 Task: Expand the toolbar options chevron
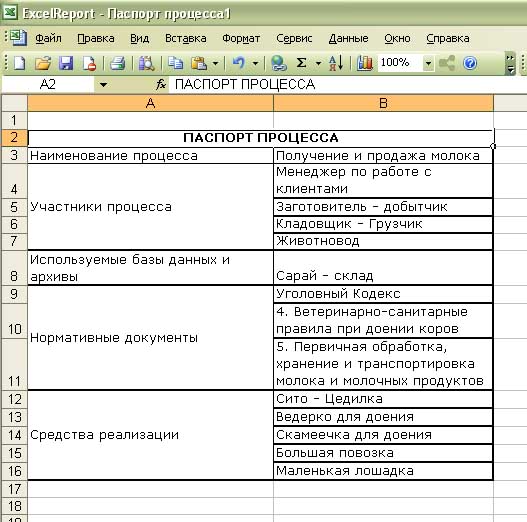(510, 64)
